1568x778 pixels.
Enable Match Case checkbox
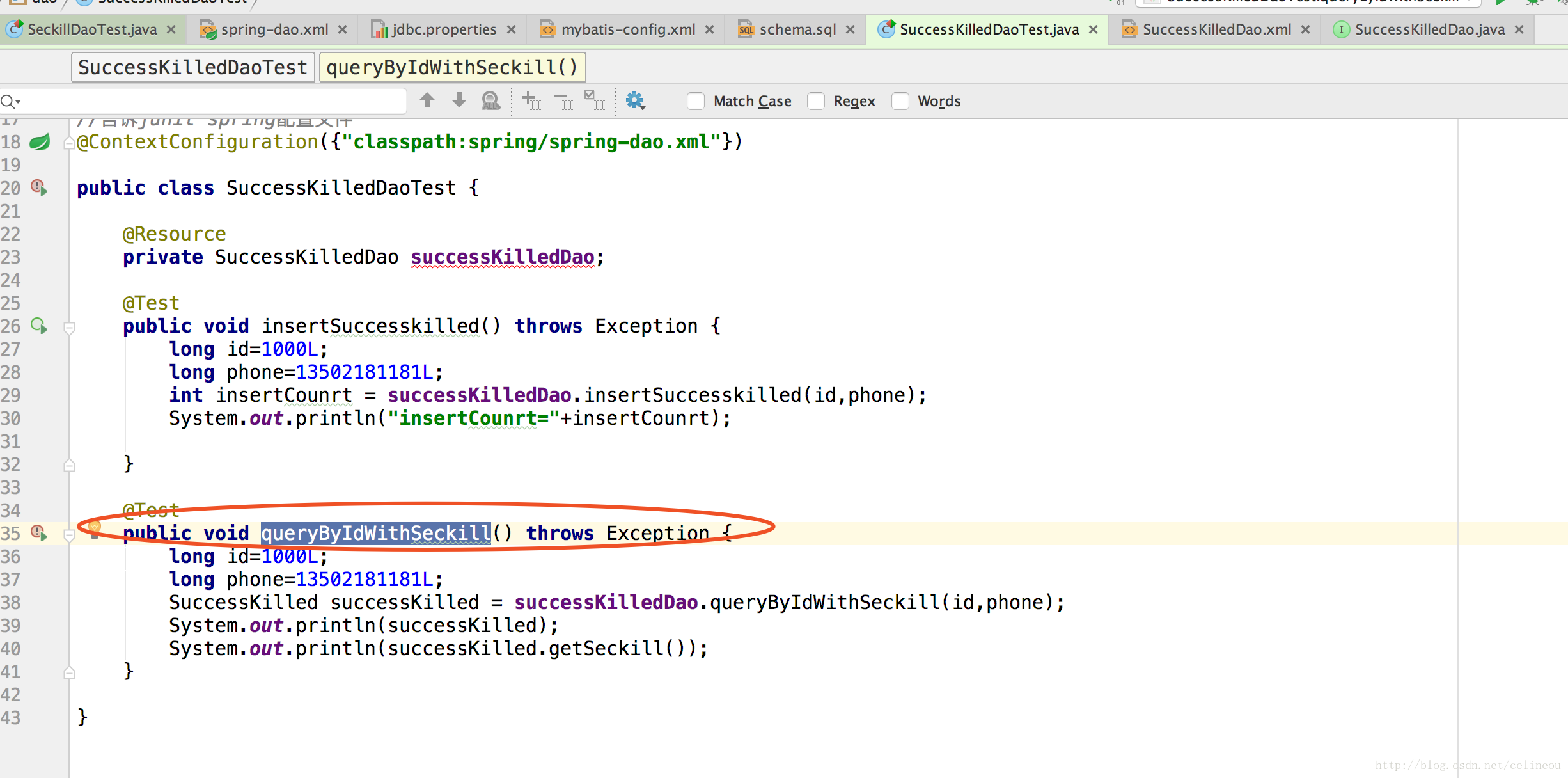click(x=696, y=101)
